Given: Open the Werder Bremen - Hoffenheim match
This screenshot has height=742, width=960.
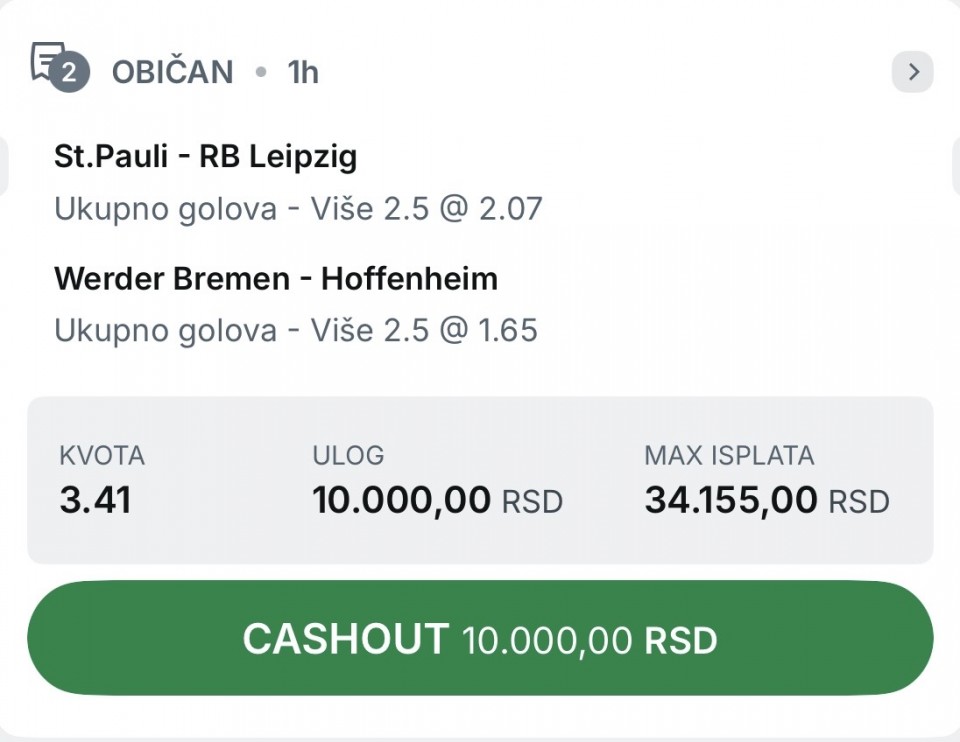Looking at the screenshot, I should pos(275,278).
